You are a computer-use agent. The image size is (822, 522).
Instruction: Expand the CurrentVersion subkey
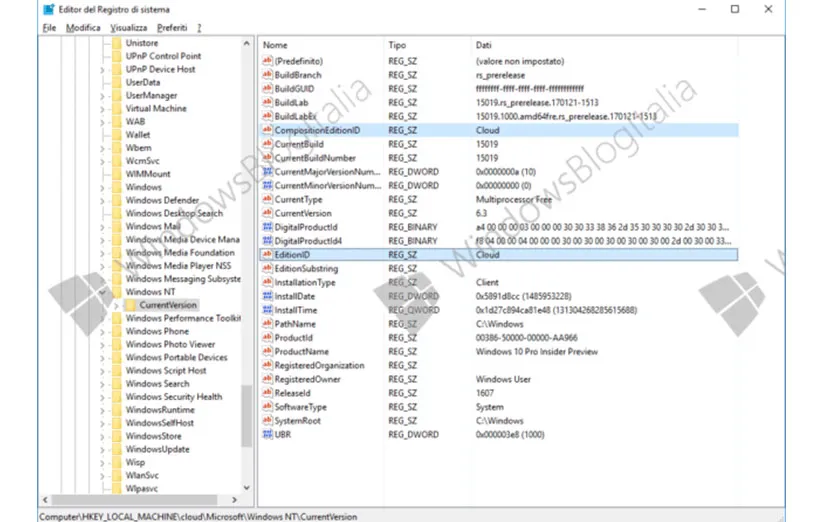tap(116, 306)
